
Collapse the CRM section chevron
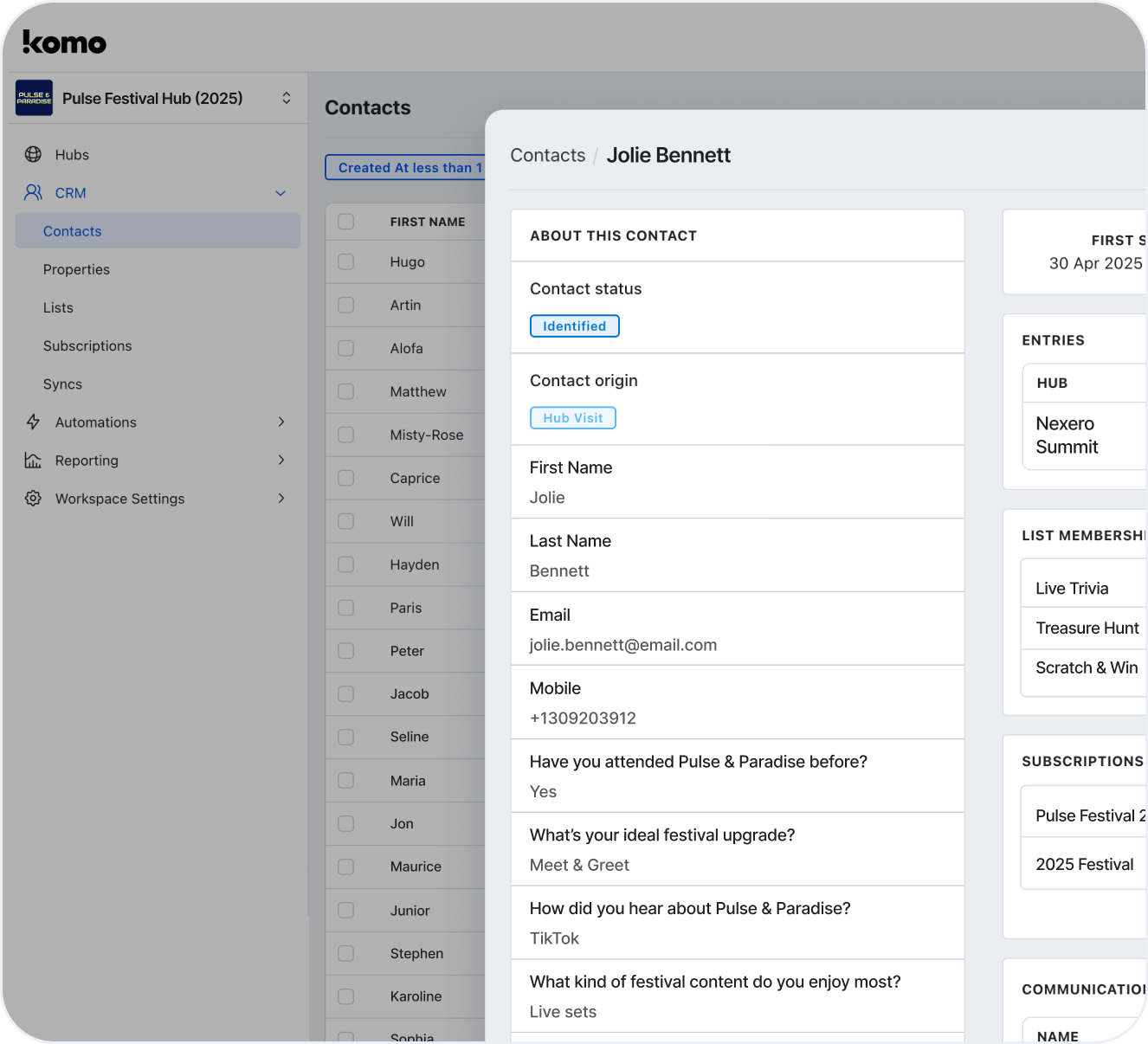pos(281,193)
